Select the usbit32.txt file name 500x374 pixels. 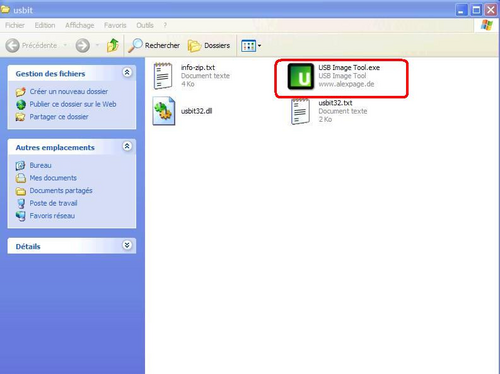click(x=335, y=103)
